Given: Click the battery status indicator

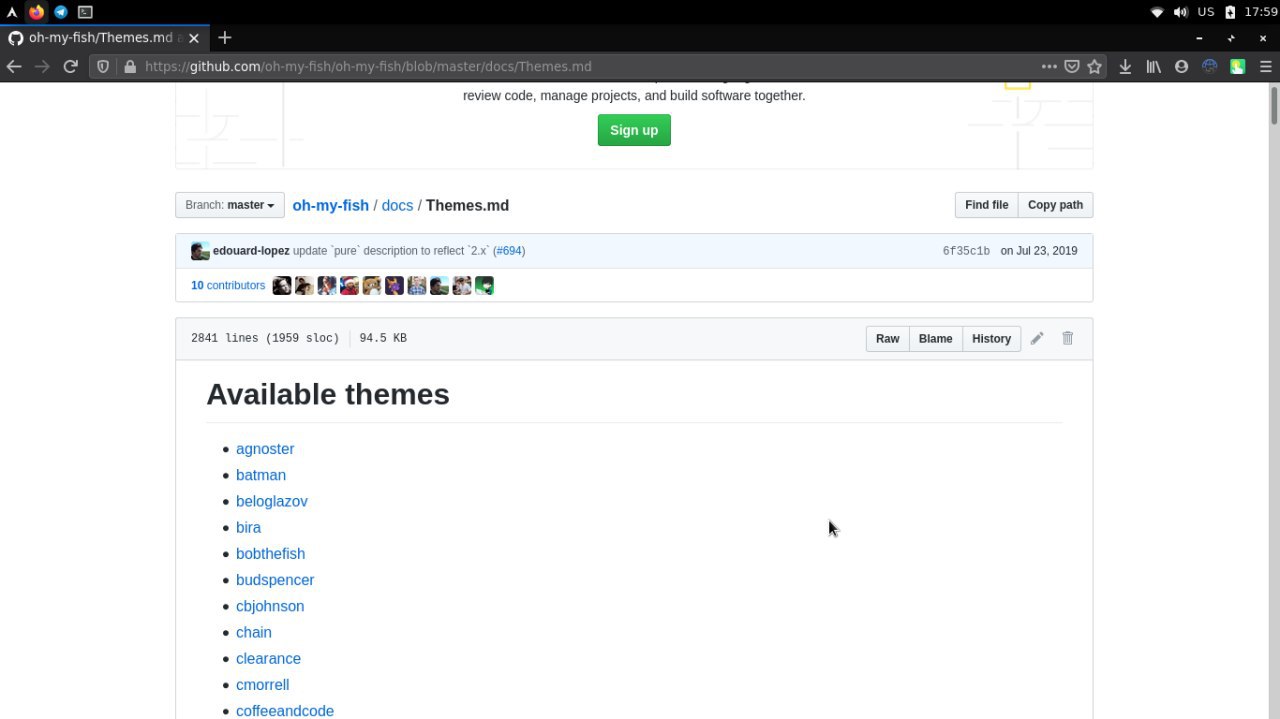Looking at the screenshot, I should pyautogui.click(x=1230, y=12).
